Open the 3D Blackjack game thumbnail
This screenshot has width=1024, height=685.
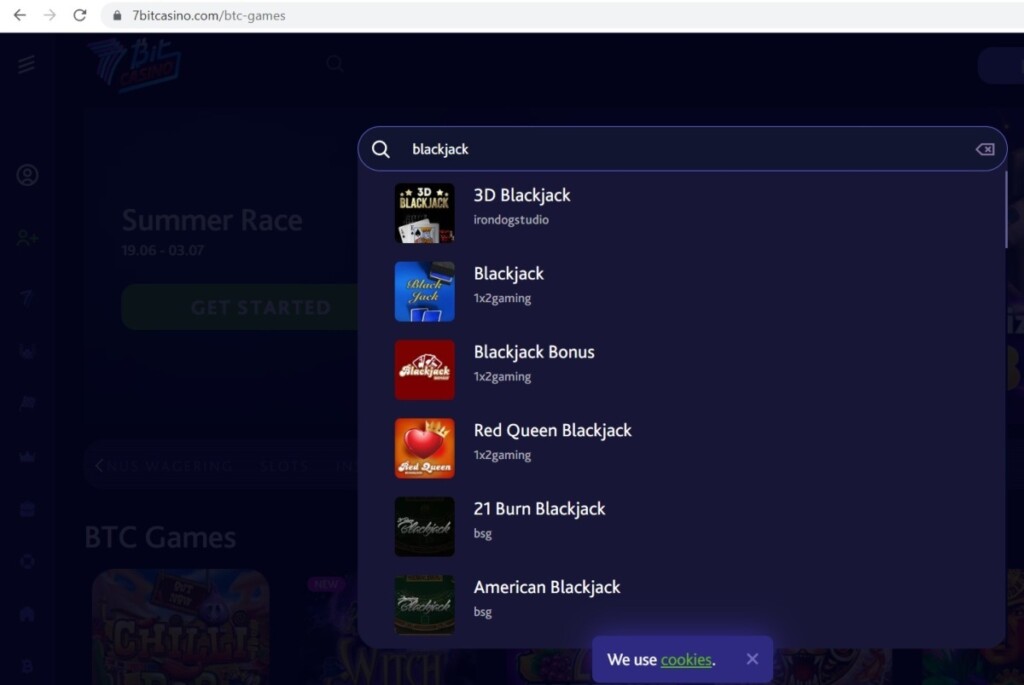(424, 214)
